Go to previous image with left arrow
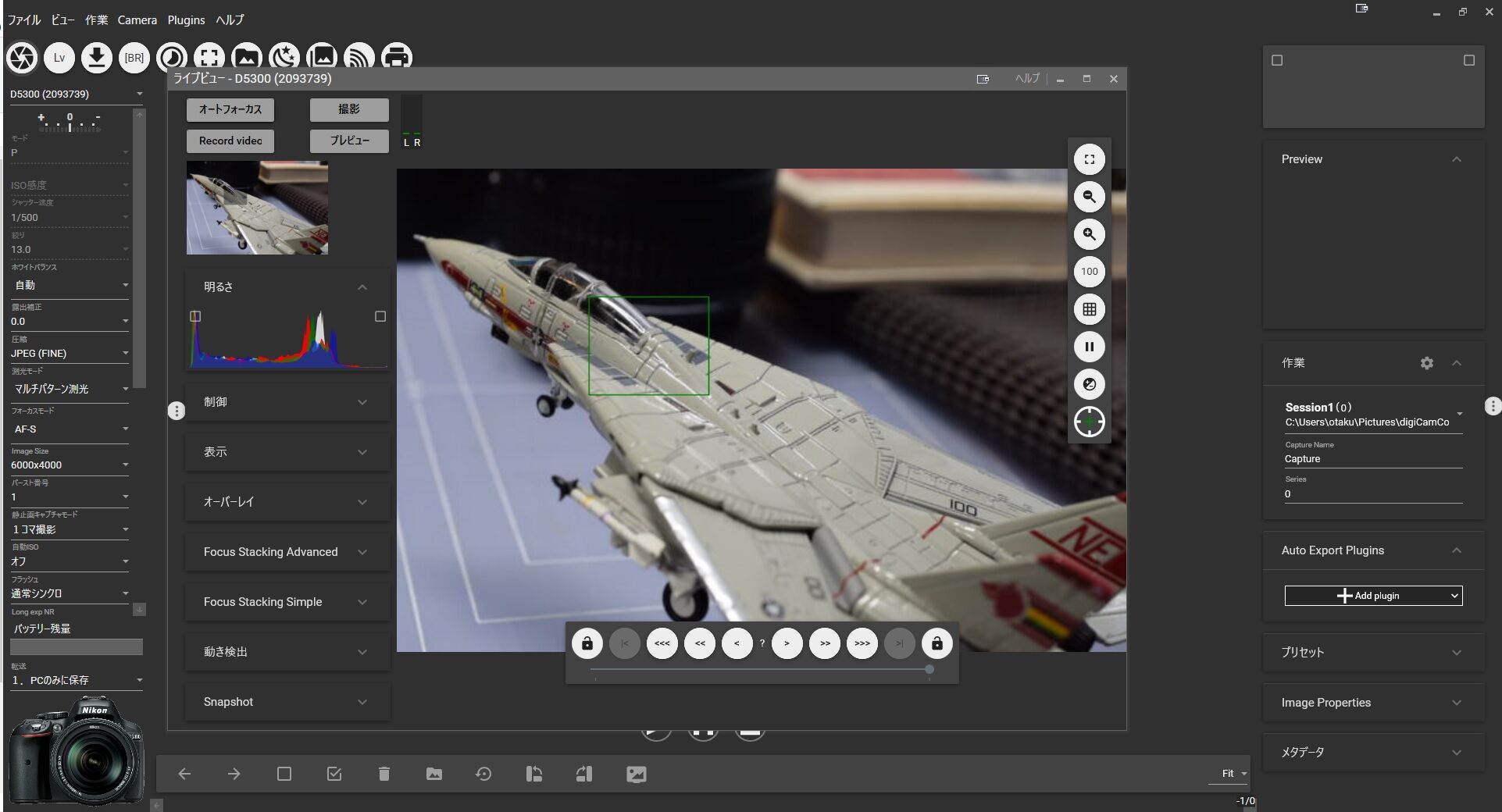The width and height of the screenshot is (1502, 812). point(184,774)
